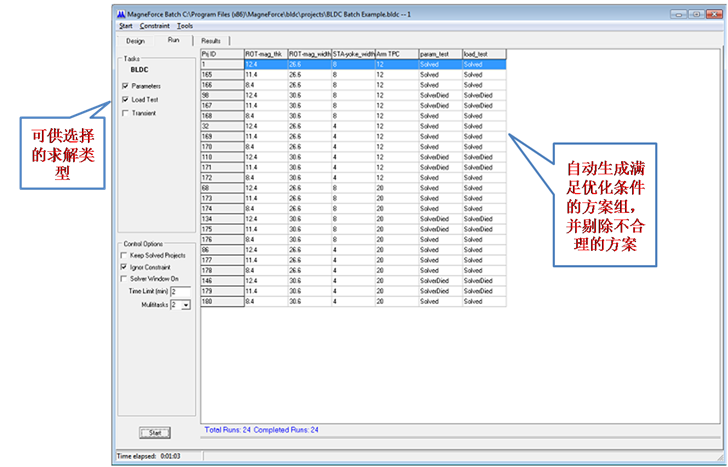Switch to the Results tab

(210, 40)
